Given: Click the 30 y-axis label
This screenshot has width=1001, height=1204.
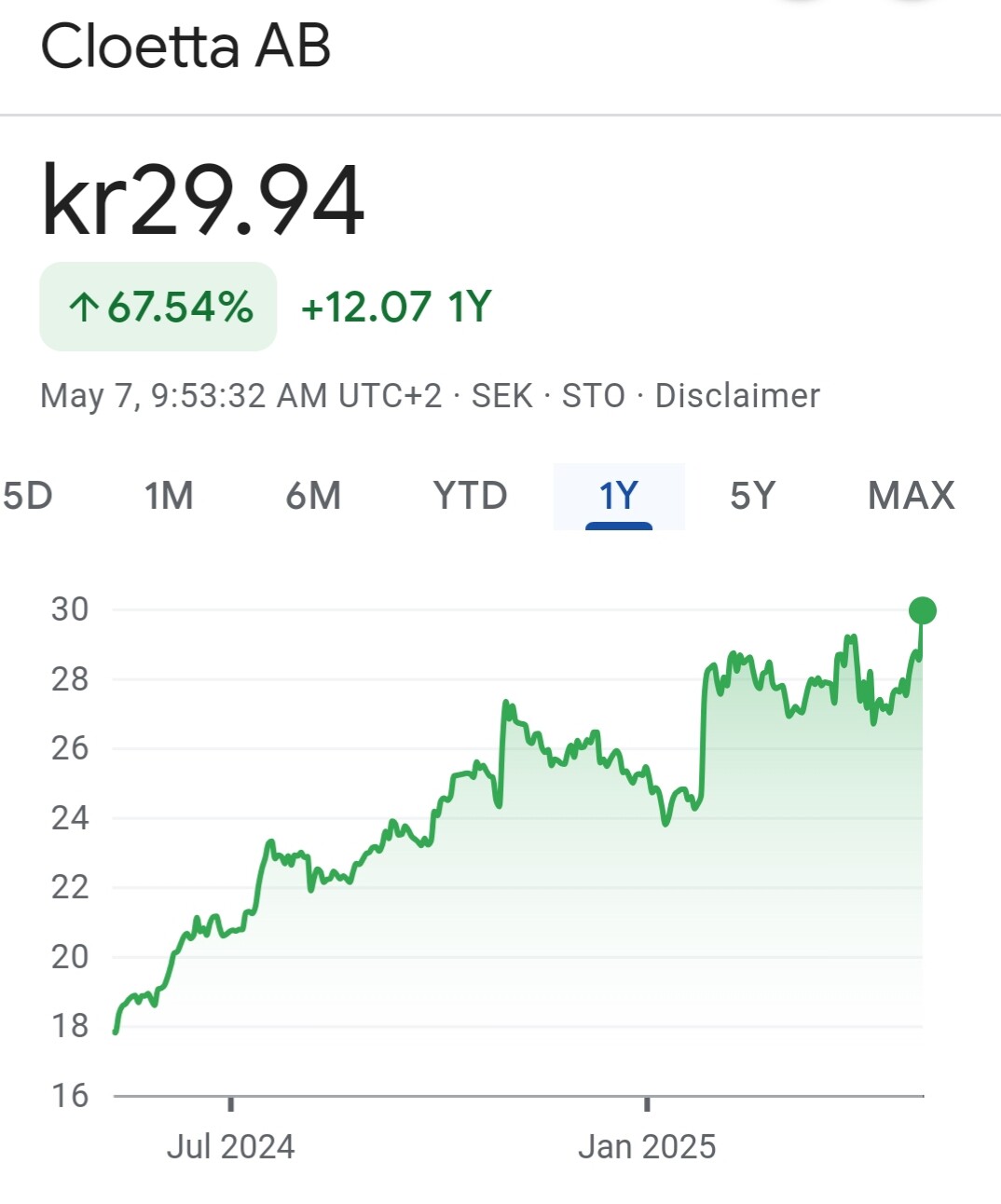Looking at the screenshot, I should [70, 609].
